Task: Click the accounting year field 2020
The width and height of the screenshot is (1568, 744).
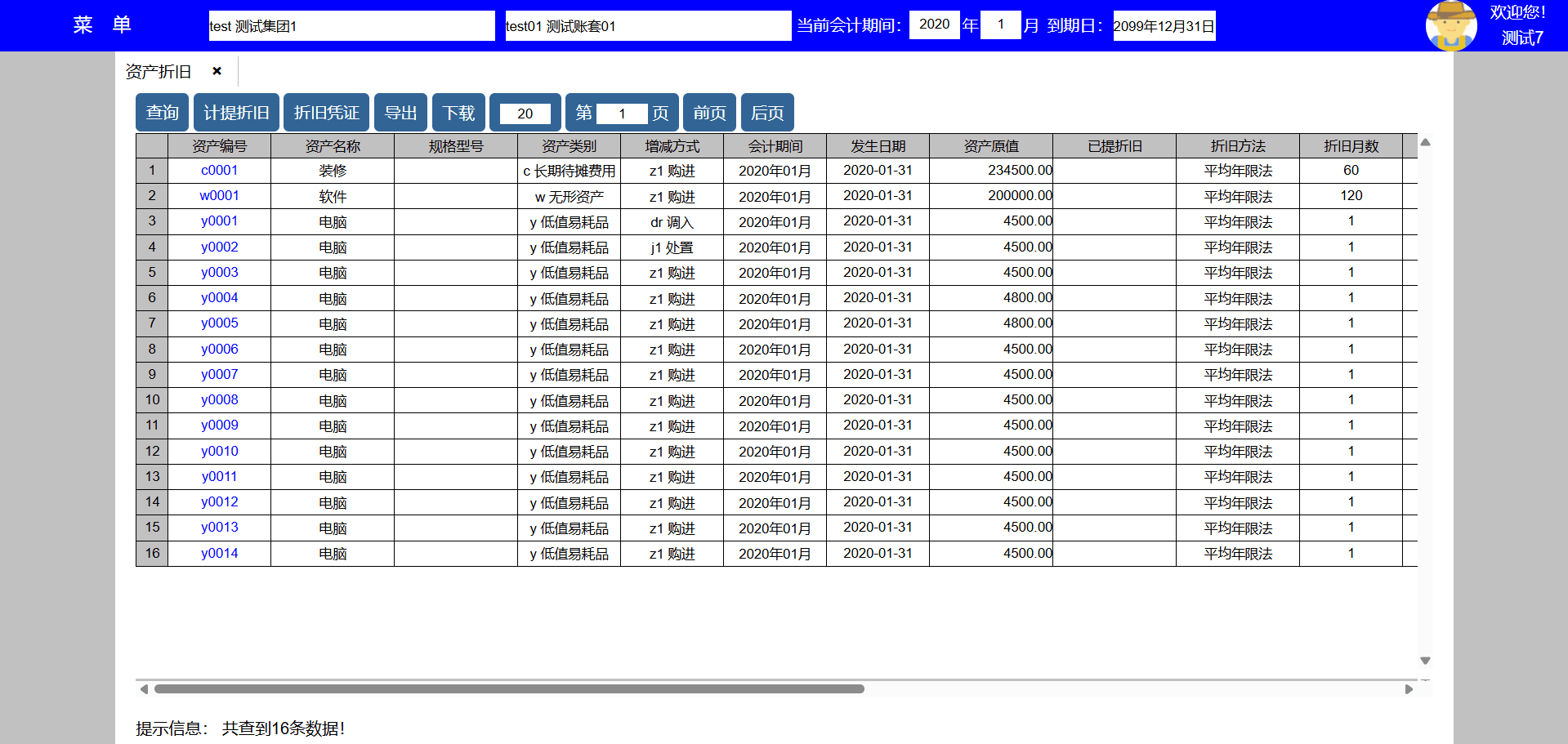Action: [934, 25]
